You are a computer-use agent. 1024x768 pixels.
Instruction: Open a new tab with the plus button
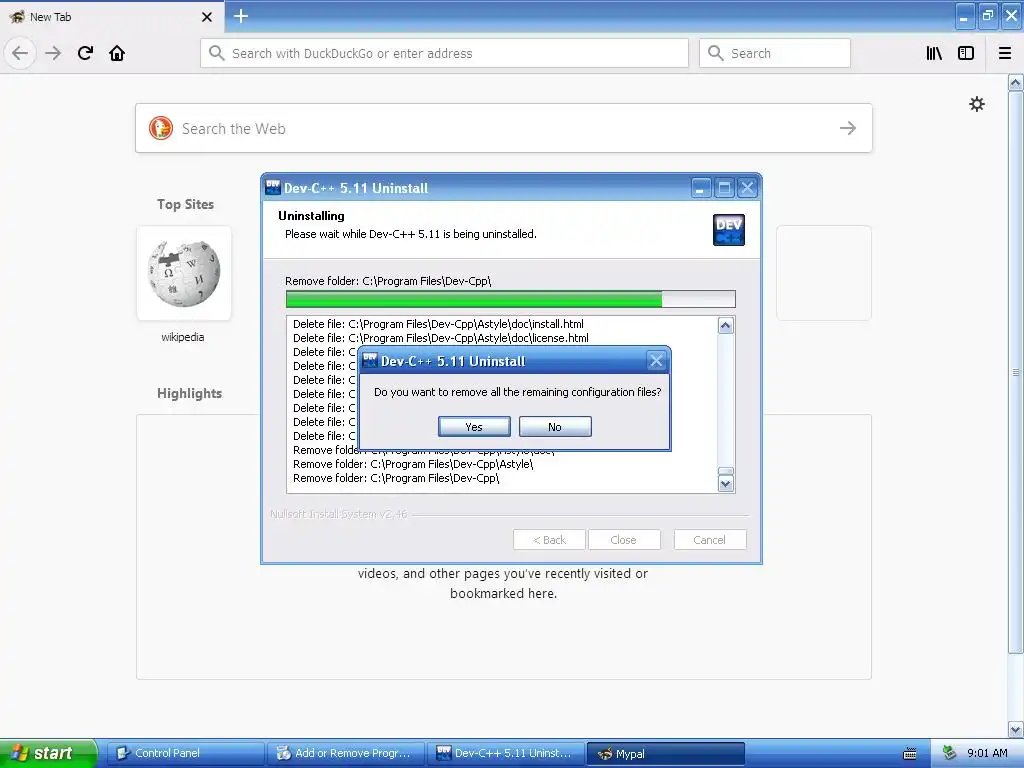point(240,16)
